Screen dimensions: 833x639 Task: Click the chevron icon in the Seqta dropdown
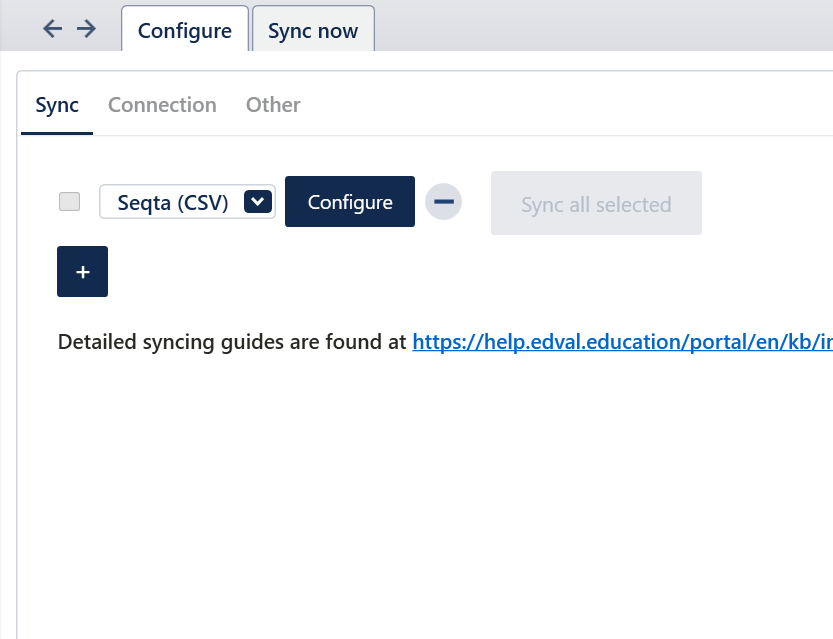pyautogui.click(x=258, y=202)
